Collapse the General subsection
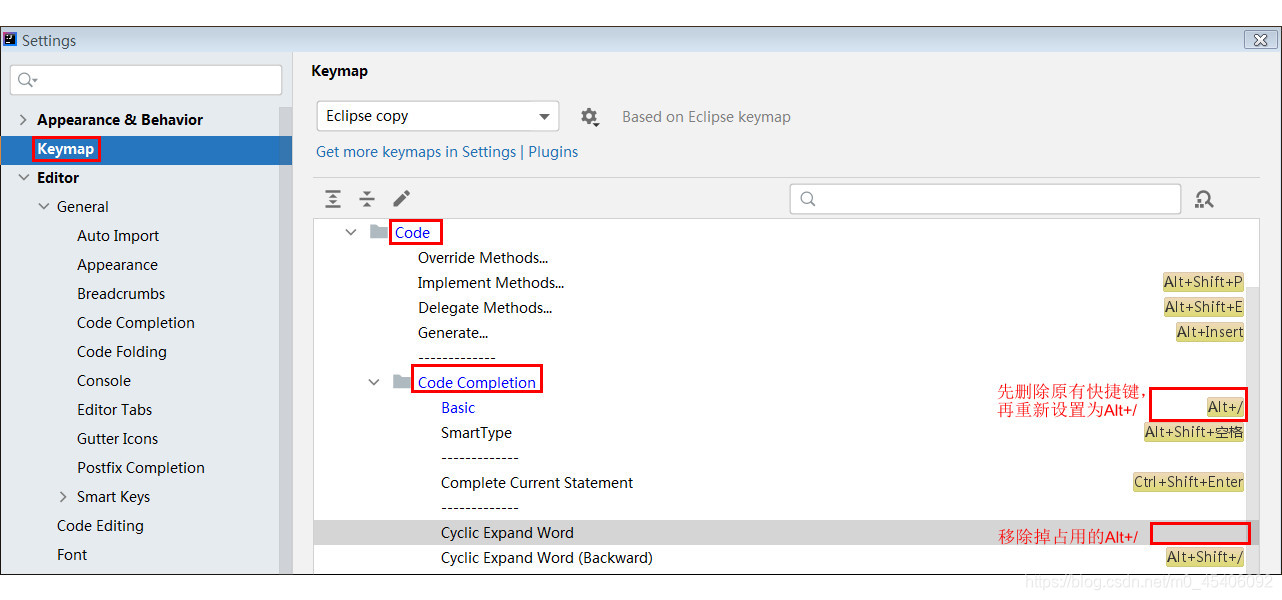 point(44,206)
